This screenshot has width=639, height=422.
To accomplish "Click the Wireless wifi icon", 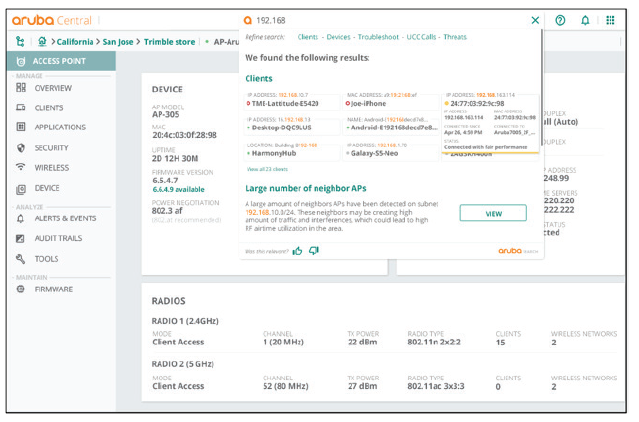I will (20, 167).
